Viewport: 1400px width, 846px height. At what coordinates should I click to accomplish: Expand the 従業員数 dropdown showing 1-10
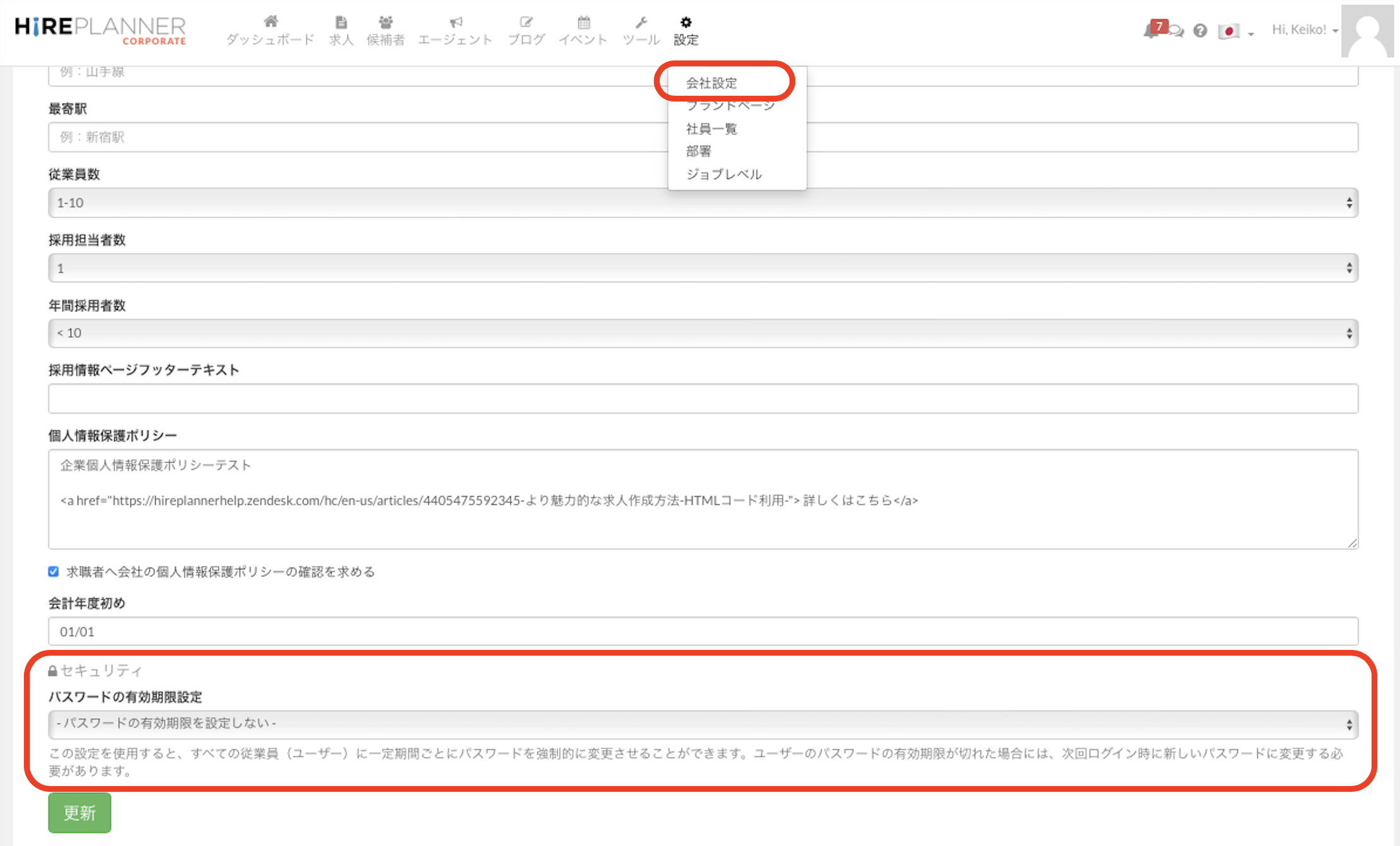[x=703, y=203]
